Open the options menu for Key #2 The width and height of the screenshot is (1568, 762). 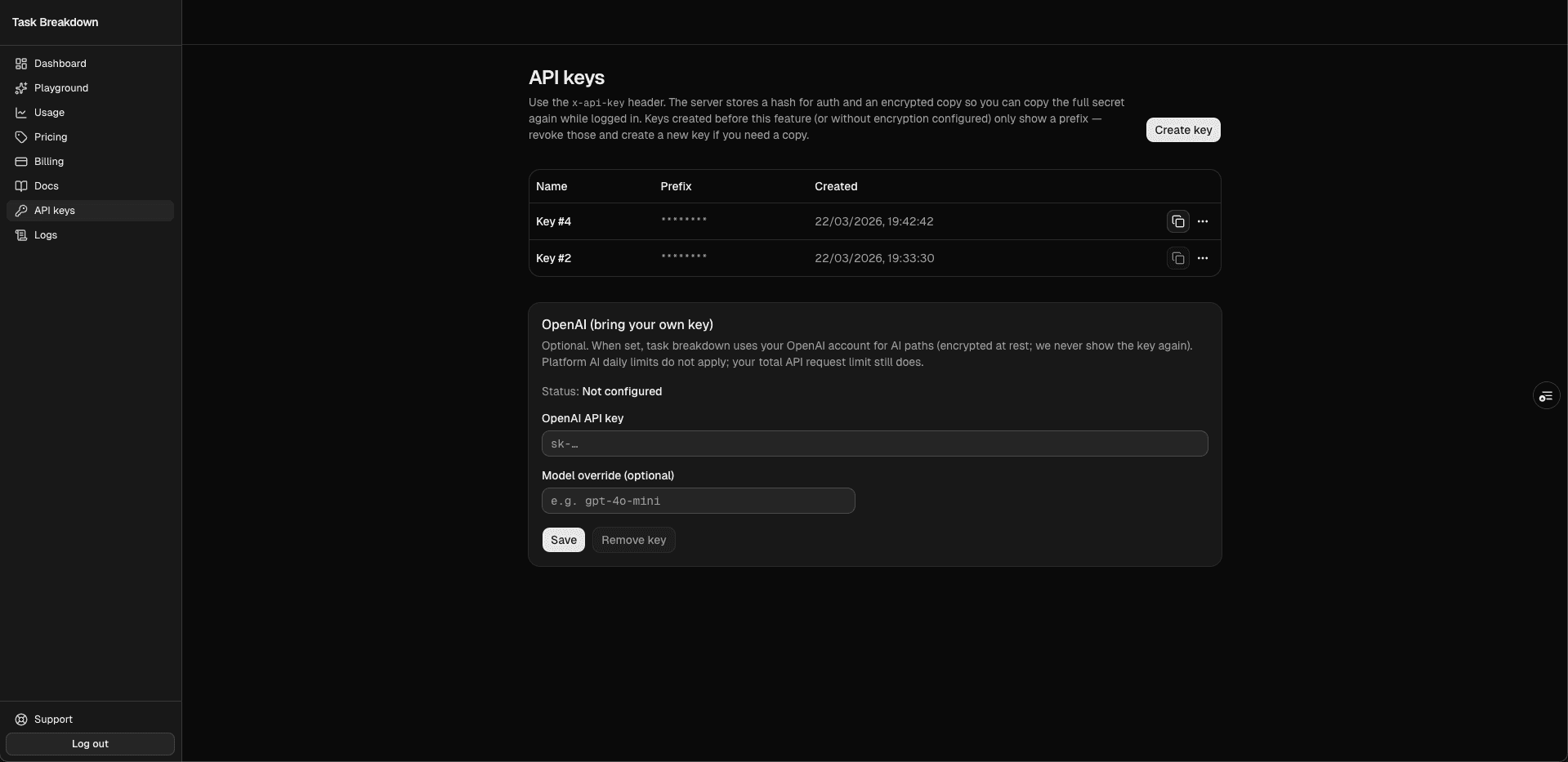click(1203, 258)
